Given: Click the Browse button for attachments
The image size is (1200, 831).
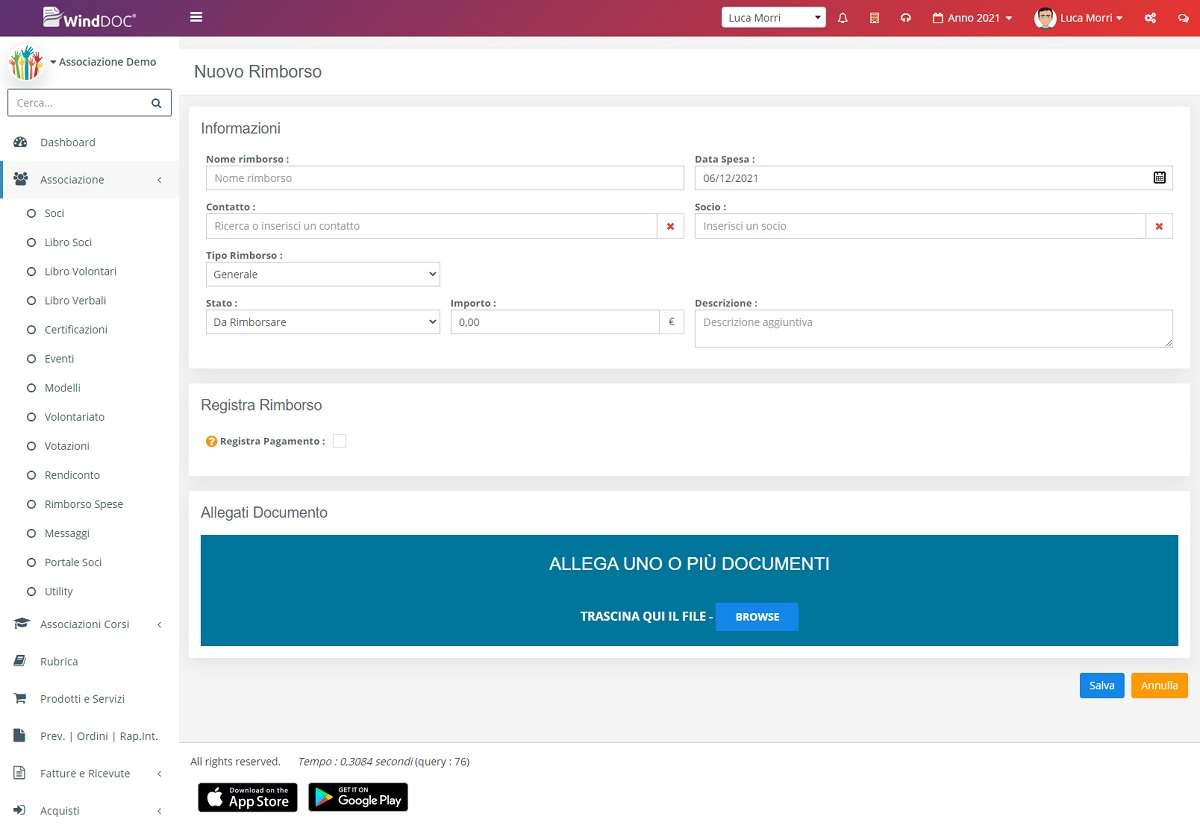Looking at the screenshot, I should coord(757,617).
